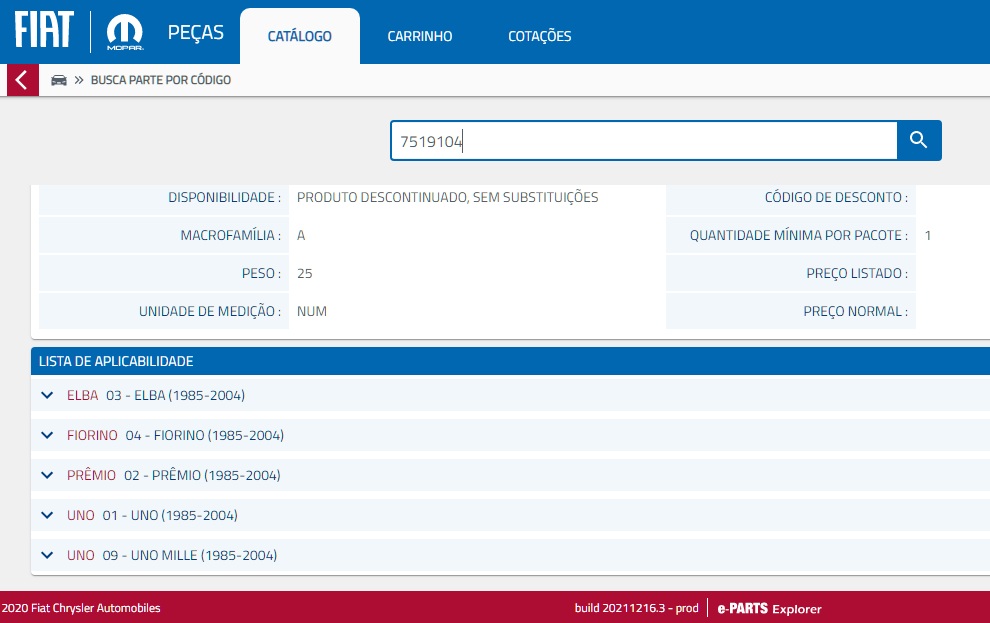The image size is (990, 623).
Task: Open the red ELBA model link
Action: (82, 395)
